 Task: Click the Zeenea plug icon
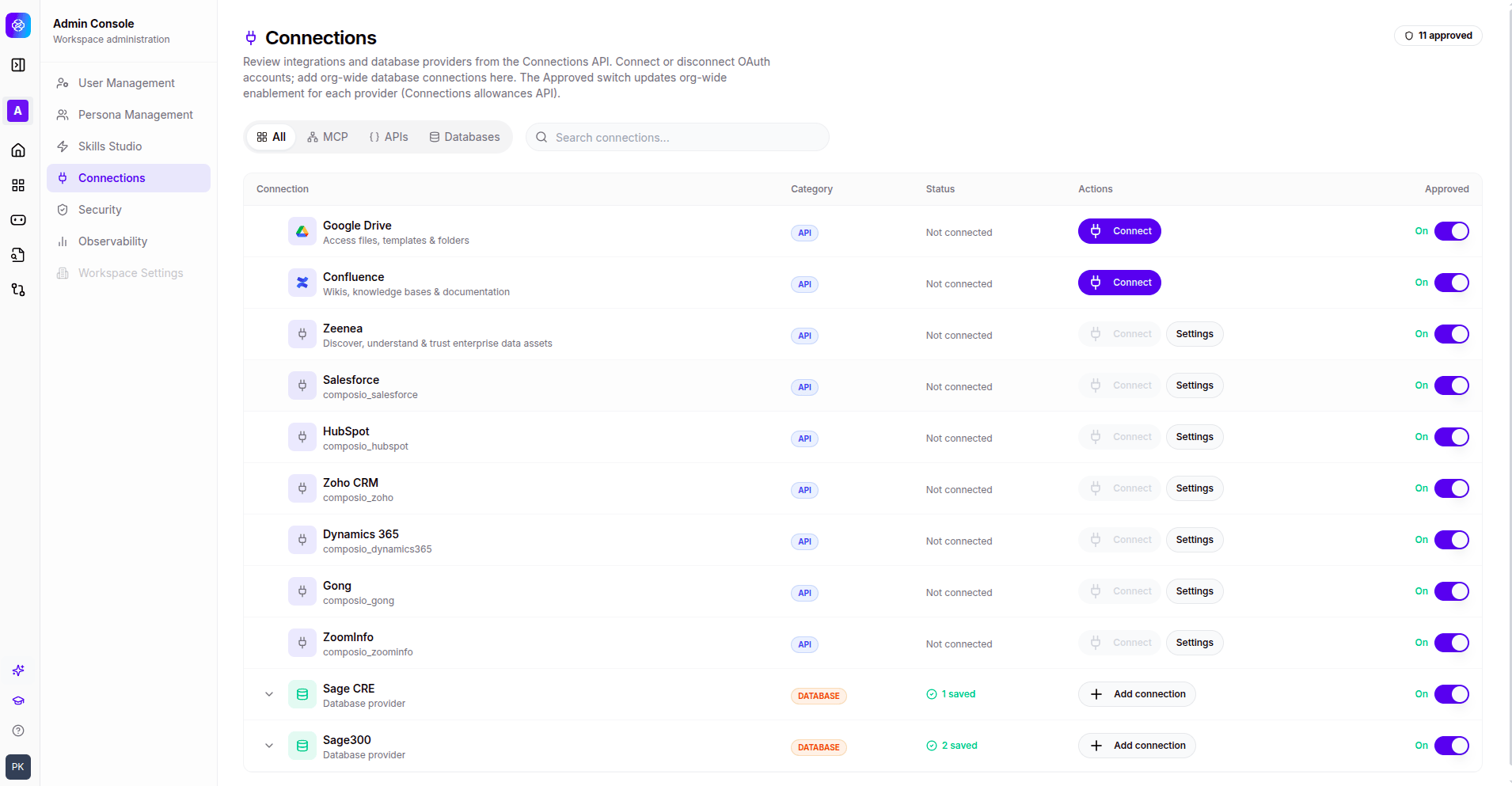click(302, 334)
